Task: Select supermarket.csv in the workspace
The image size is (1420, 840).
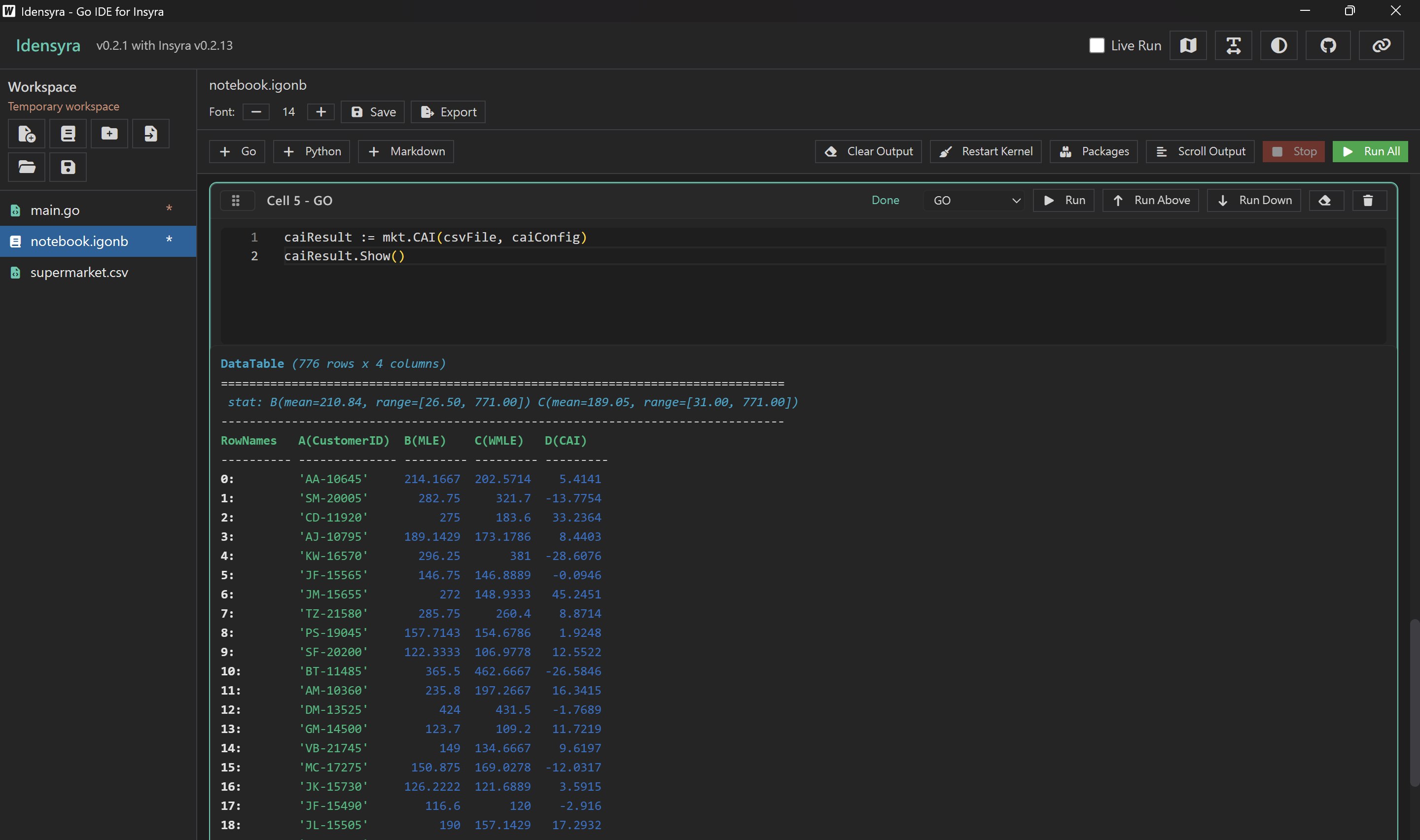Action: point(79,272)
